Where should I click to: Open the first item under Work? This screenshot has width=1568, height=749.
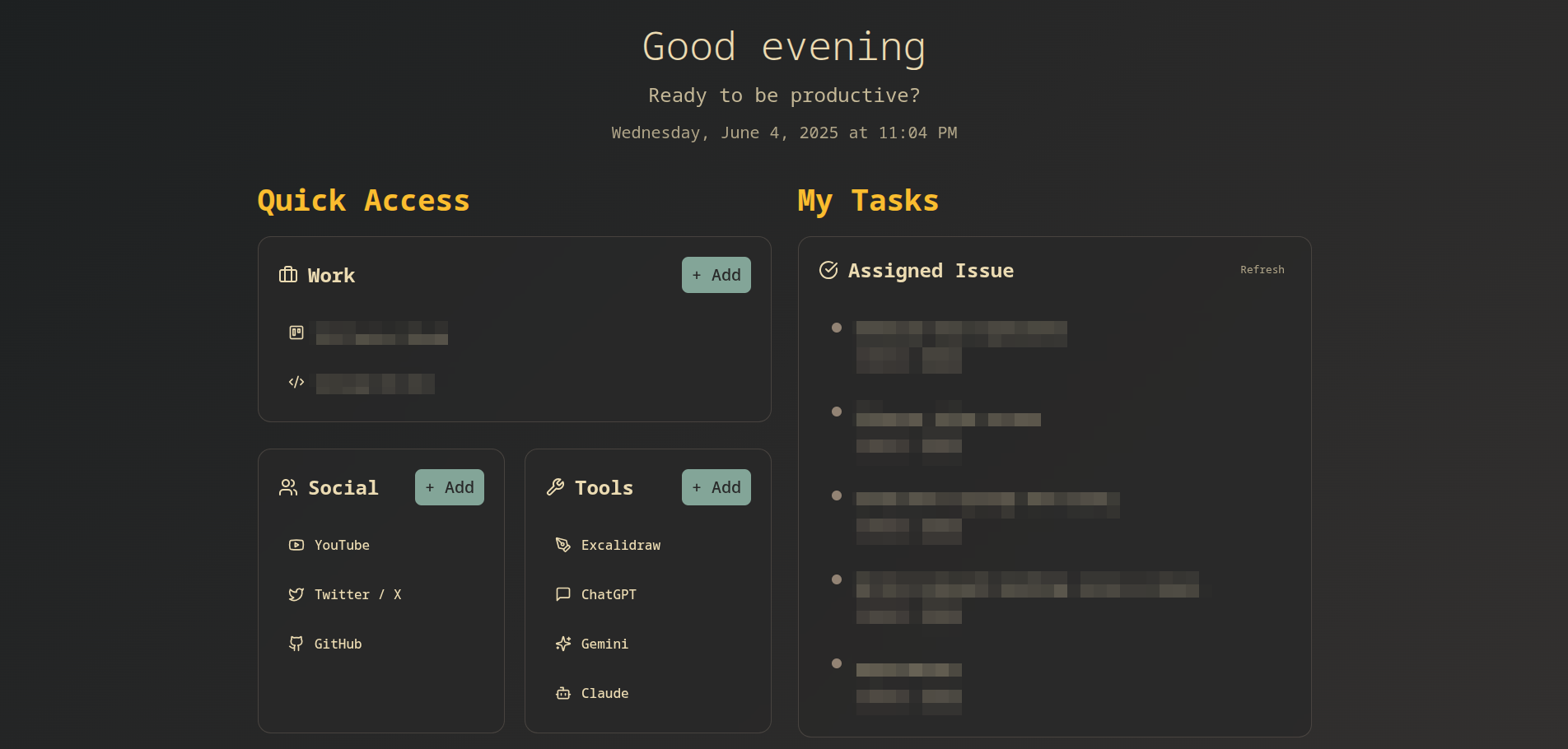click(381, 333)
